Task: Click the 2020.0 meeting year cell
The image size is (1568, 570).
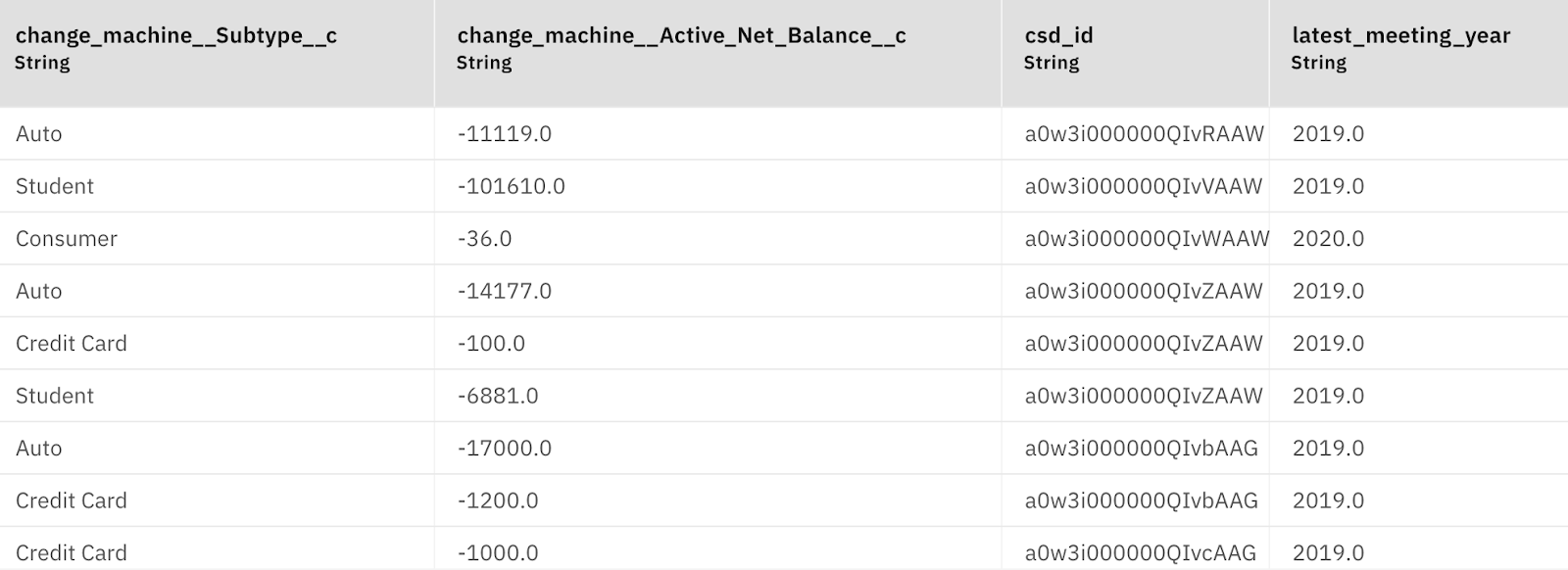Action: click(1328, 239)
